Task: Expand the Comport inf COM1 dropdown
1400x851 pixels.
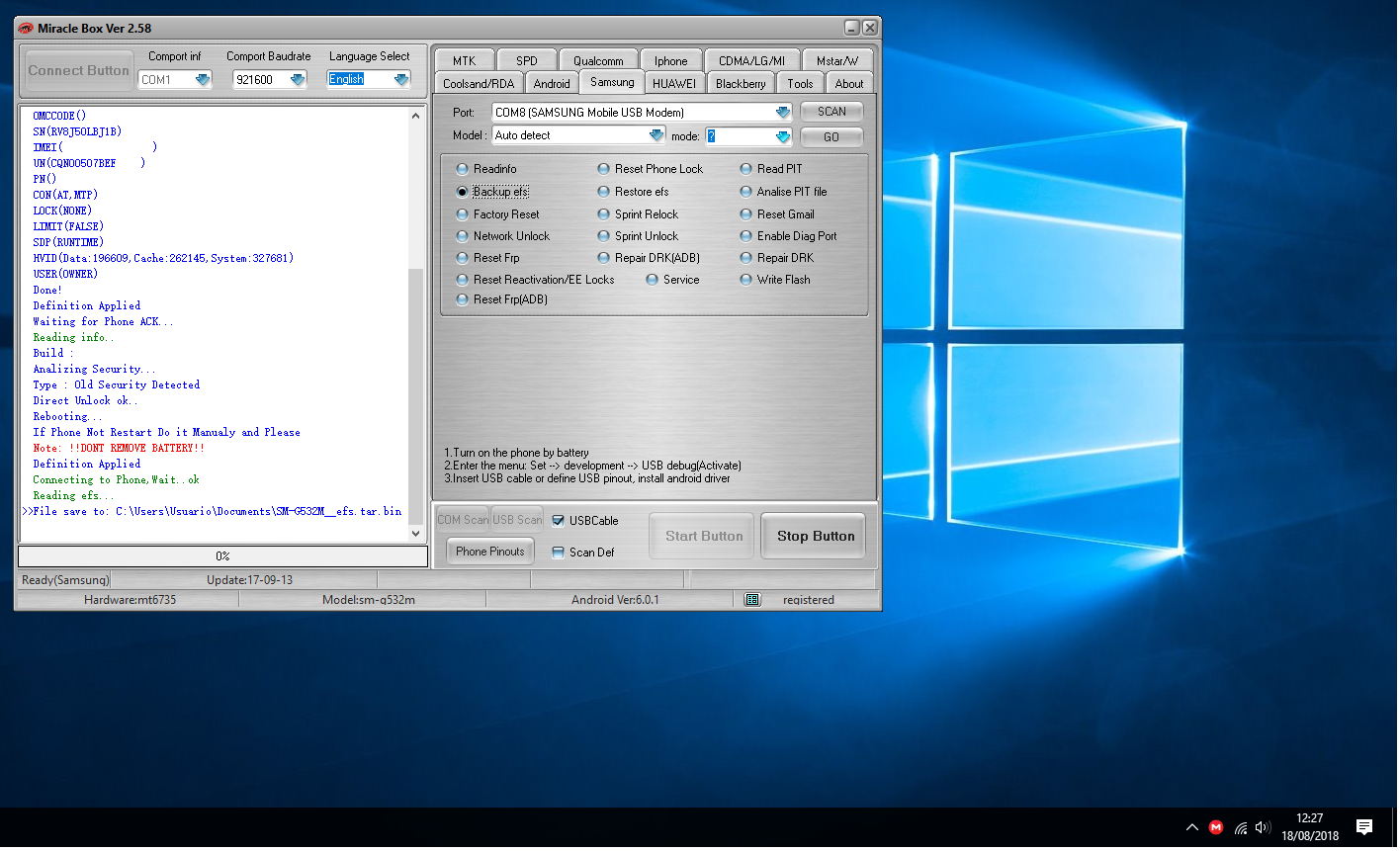Action: tap(203, 80)
